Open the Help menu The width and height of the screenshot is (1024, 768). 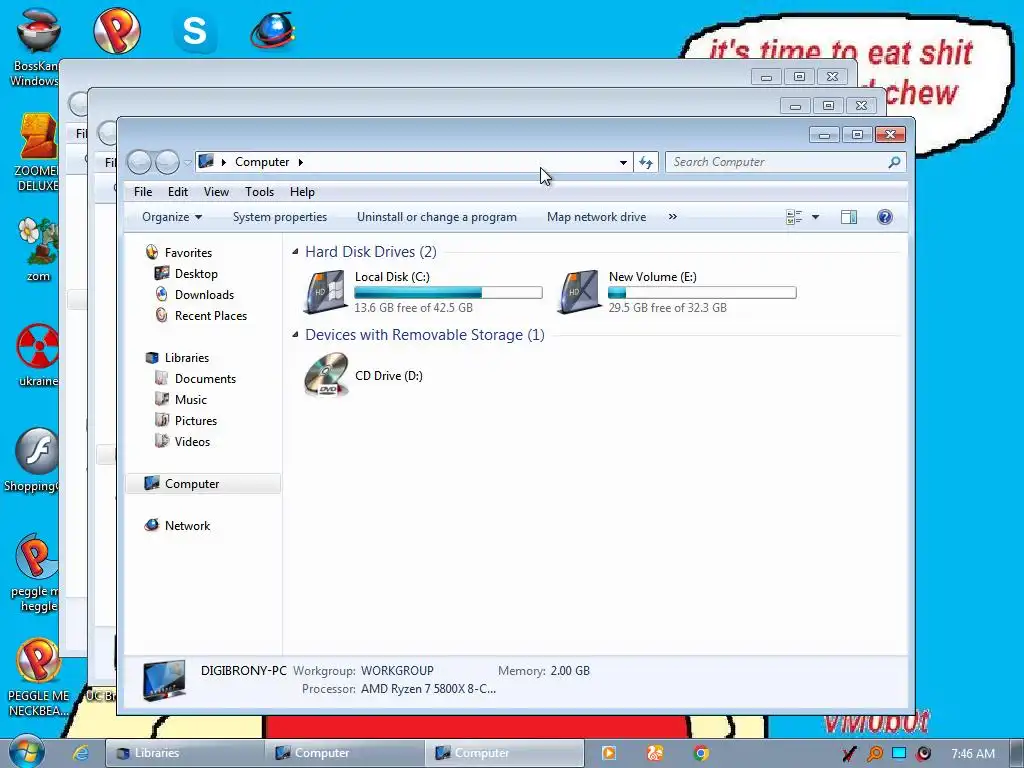coord(302,192)
